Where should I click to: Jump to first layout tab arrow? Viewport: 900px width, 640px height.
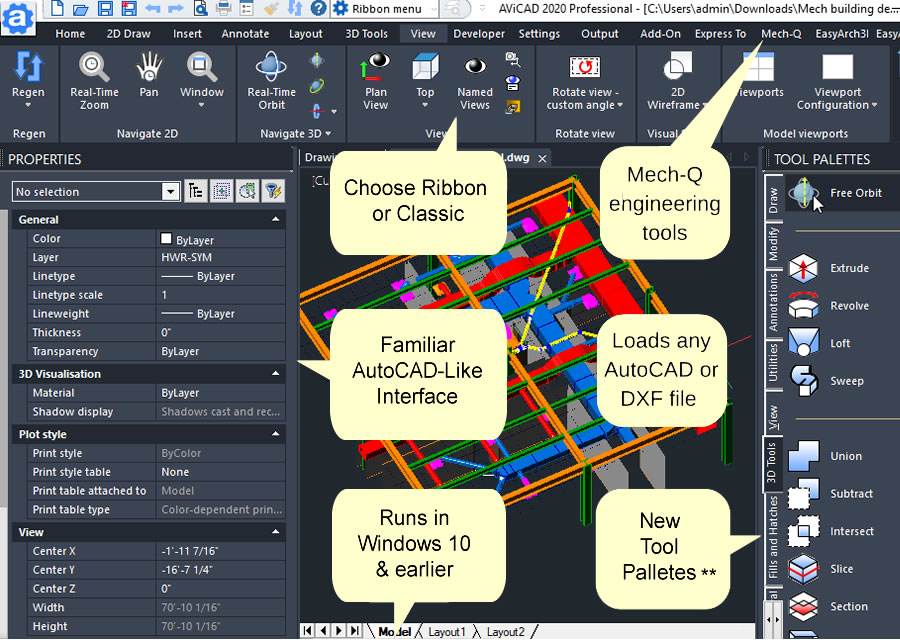click(308, 631)
